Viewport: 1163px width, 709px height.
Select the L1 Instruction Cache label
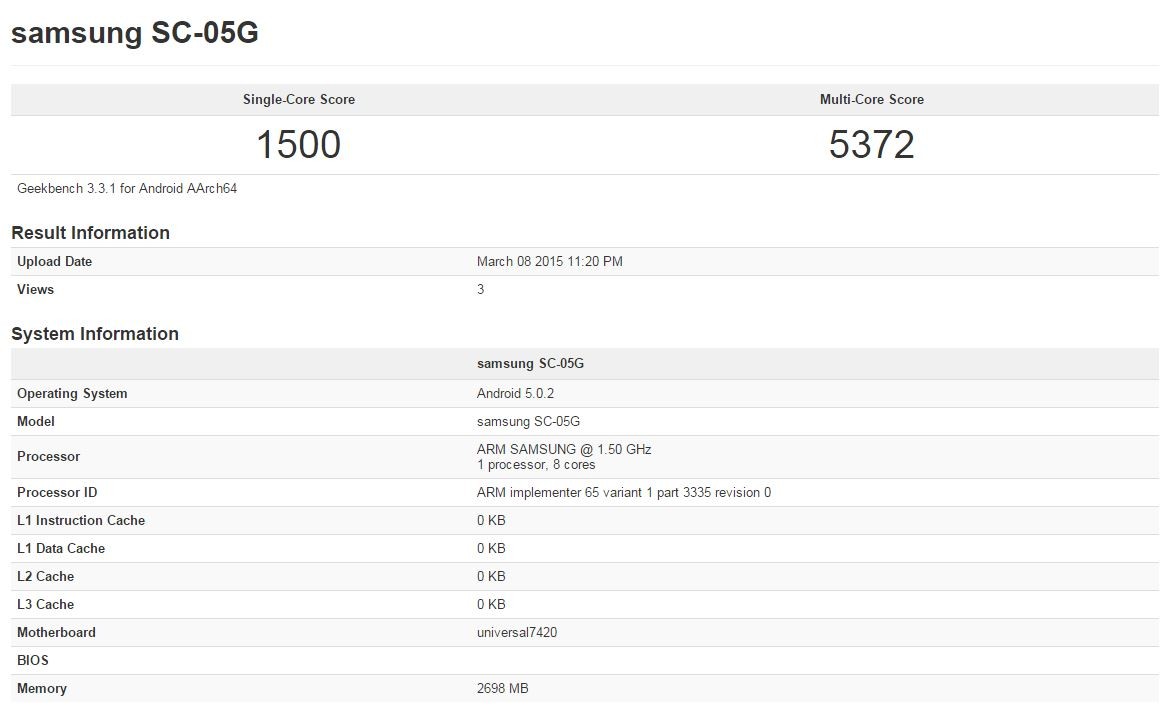(81, 521)
